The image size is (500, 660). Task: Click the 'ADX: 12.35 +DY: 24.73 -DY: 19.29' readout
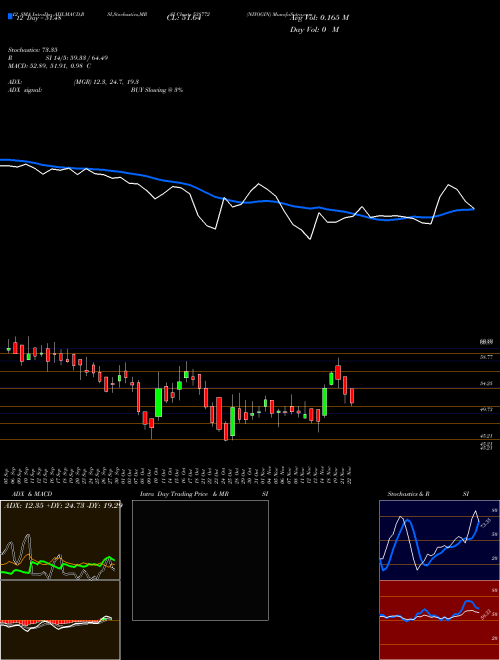(63, 505)
